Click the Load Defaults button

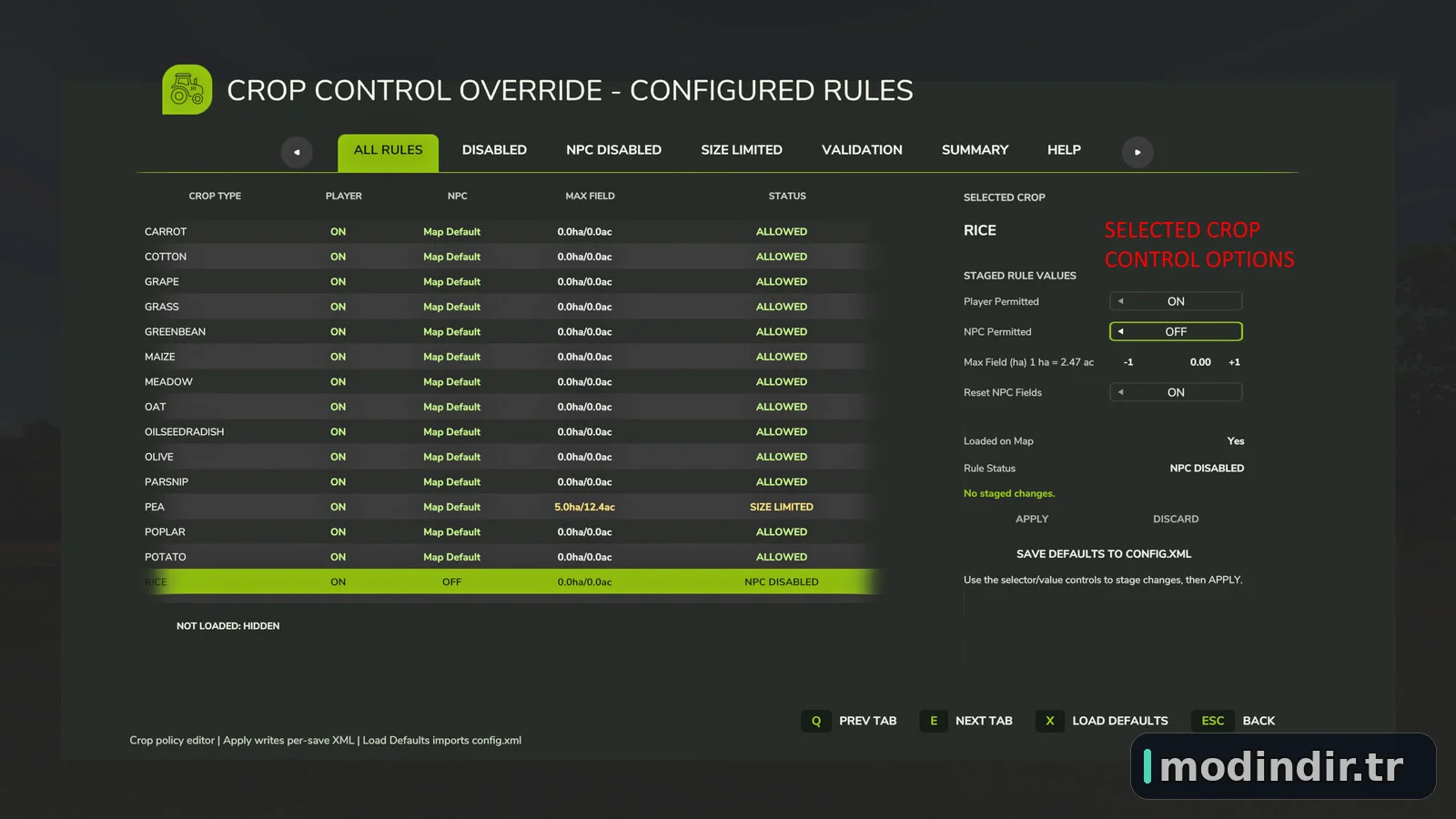pos(1120,721)
